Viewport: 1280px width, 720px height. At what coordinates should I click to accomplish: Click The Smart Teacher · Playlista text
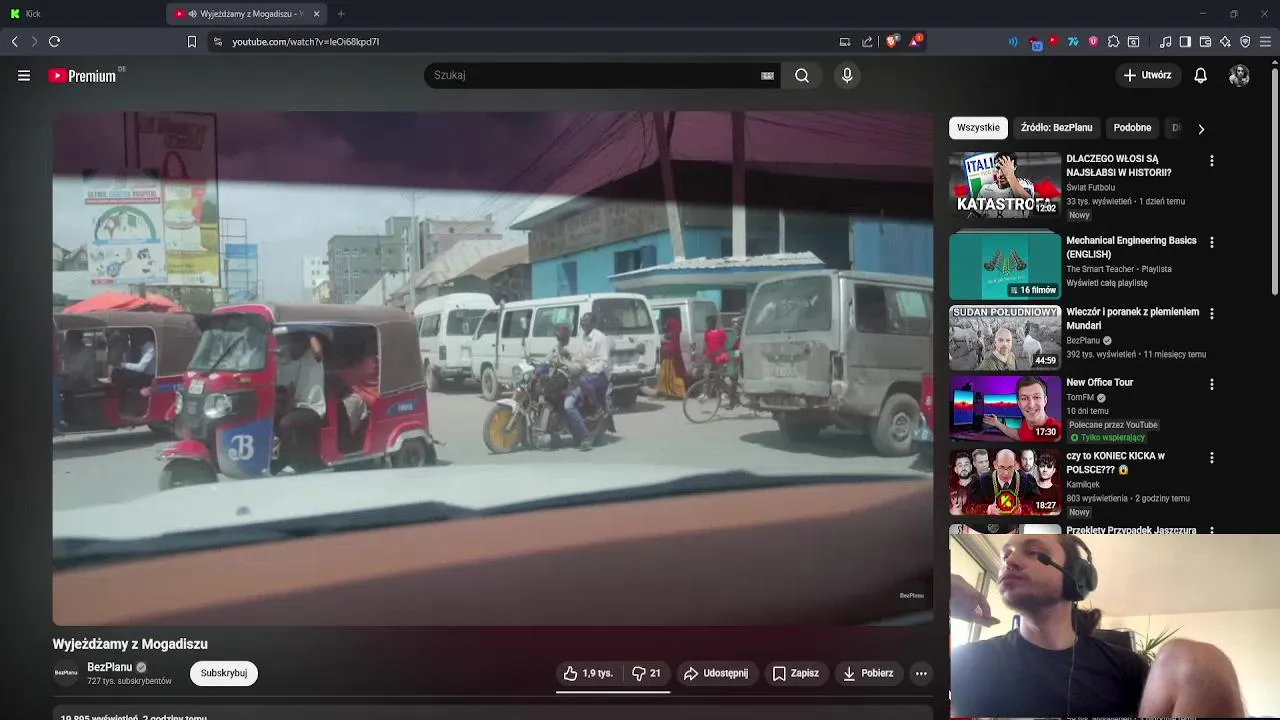click(x=1119, y=269)
